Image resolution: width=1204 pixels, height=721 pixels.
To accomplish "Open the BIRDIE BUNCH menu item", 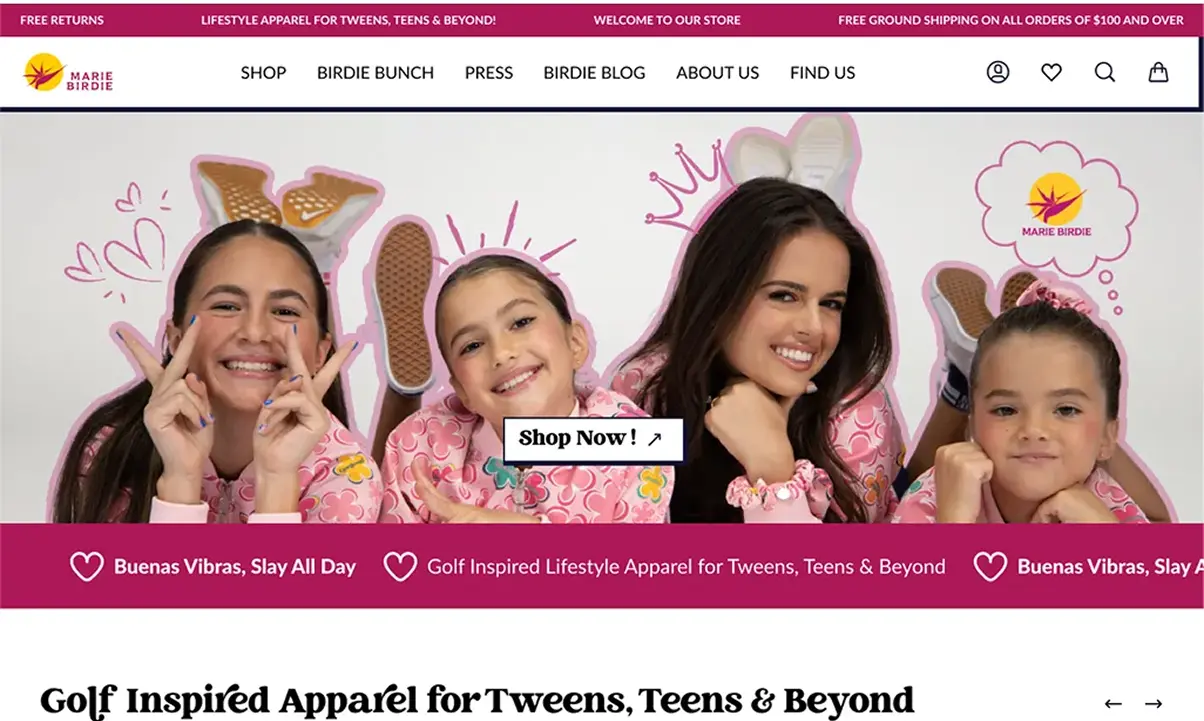I will (x=375, y=72).
